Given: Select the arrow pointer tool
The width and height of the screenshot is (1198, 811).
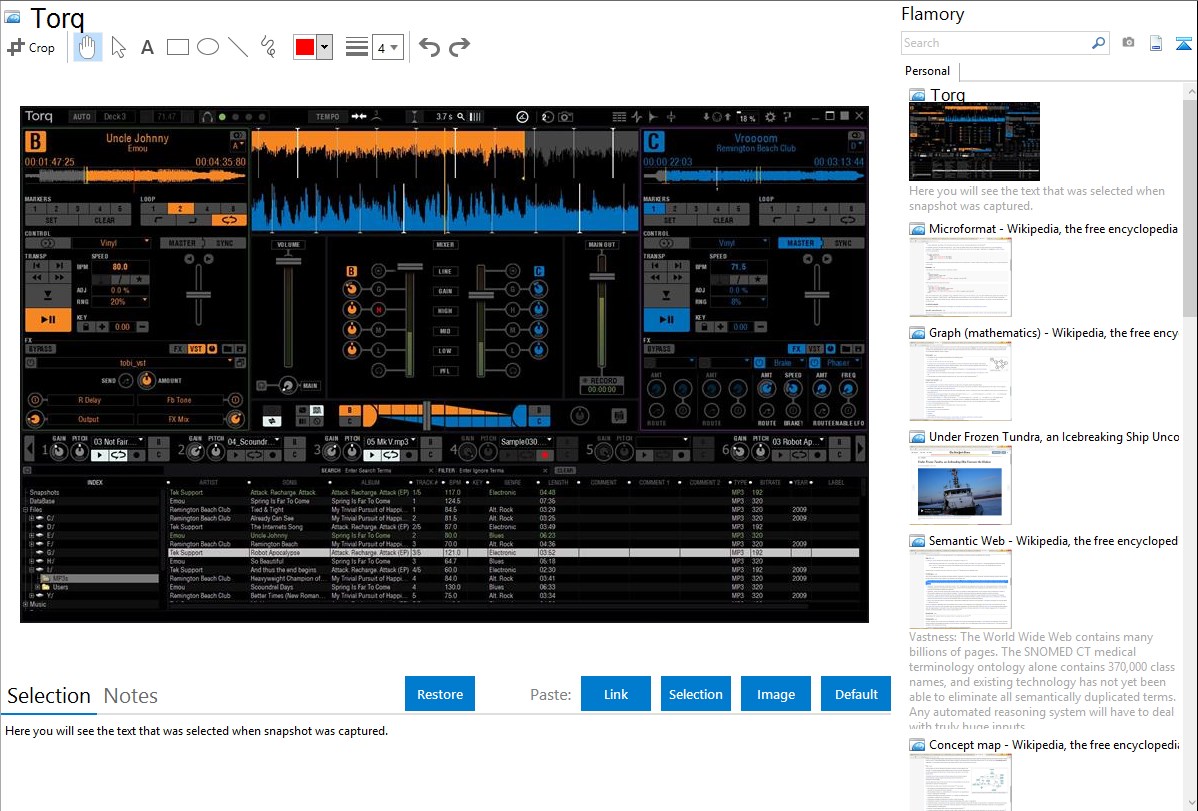Looking at the screenshot, I should point(118,47).
